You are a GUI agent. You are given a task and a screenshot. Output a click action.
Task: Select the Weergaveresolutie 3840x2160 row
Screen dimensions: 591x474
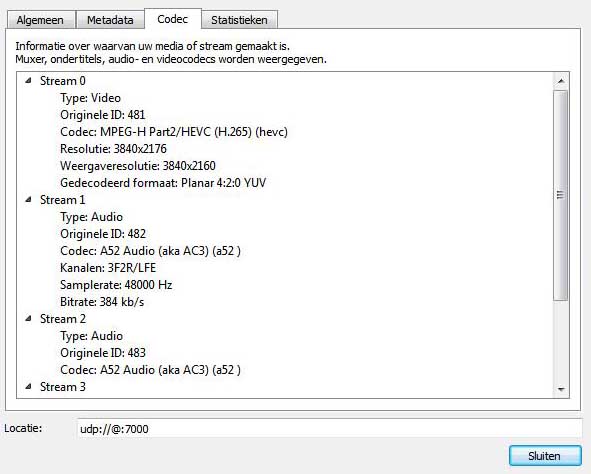pos(138,166)
